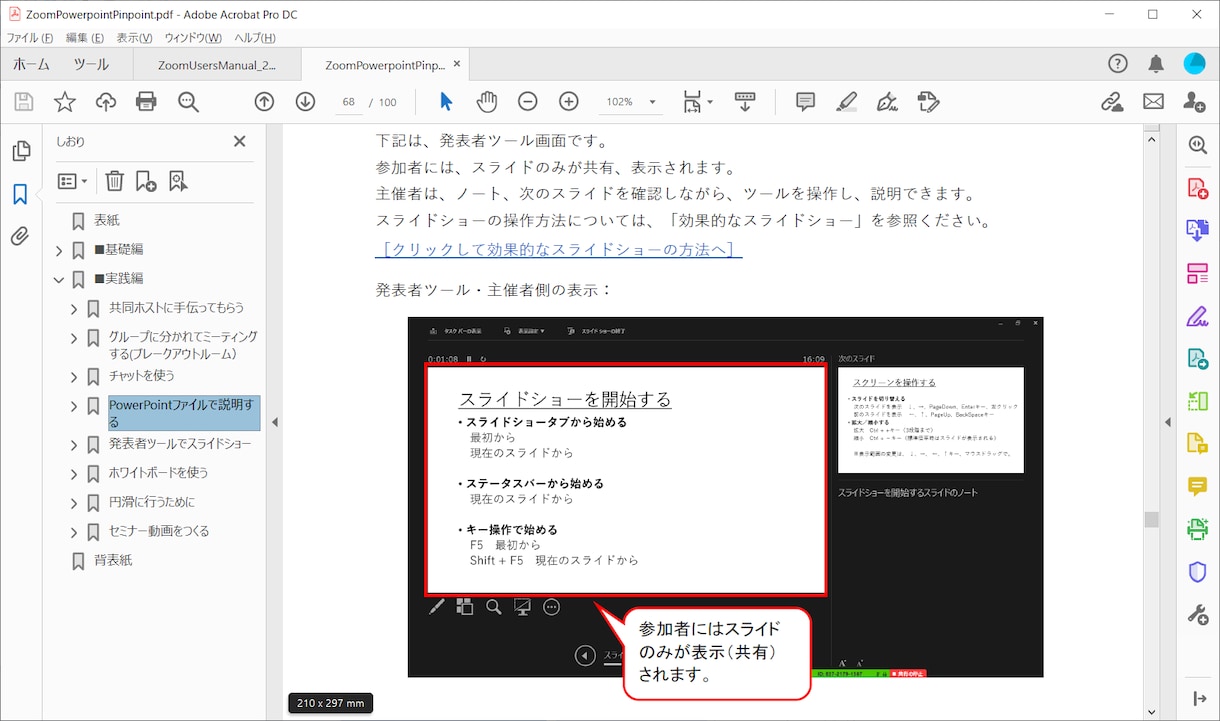The image size is (1220, 721).
Task: Open the ファイル menu
Action: pos(29,38)
